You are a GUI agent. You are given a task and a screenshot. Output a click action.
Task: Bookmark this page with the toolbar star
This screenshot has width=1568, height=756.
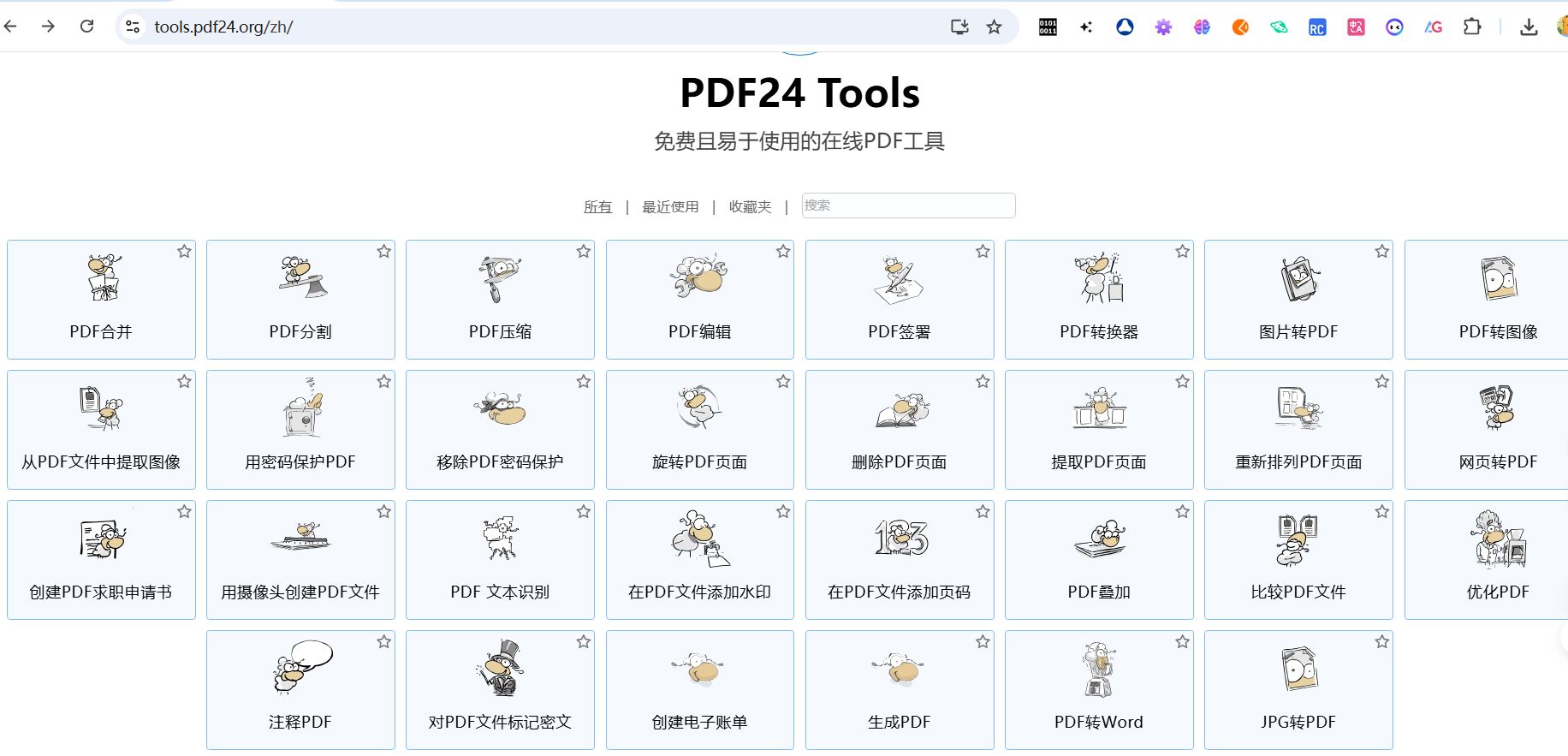pos(994,27)
